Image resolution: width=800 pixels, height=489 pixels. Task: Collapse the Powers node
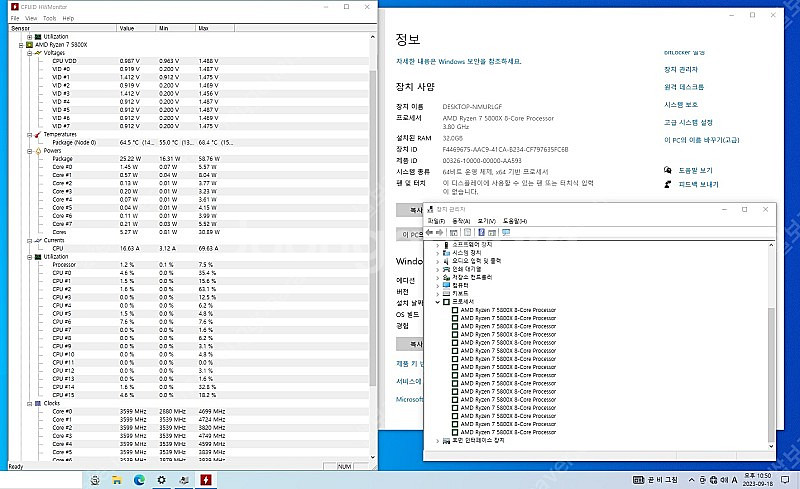tap(30, 151)
